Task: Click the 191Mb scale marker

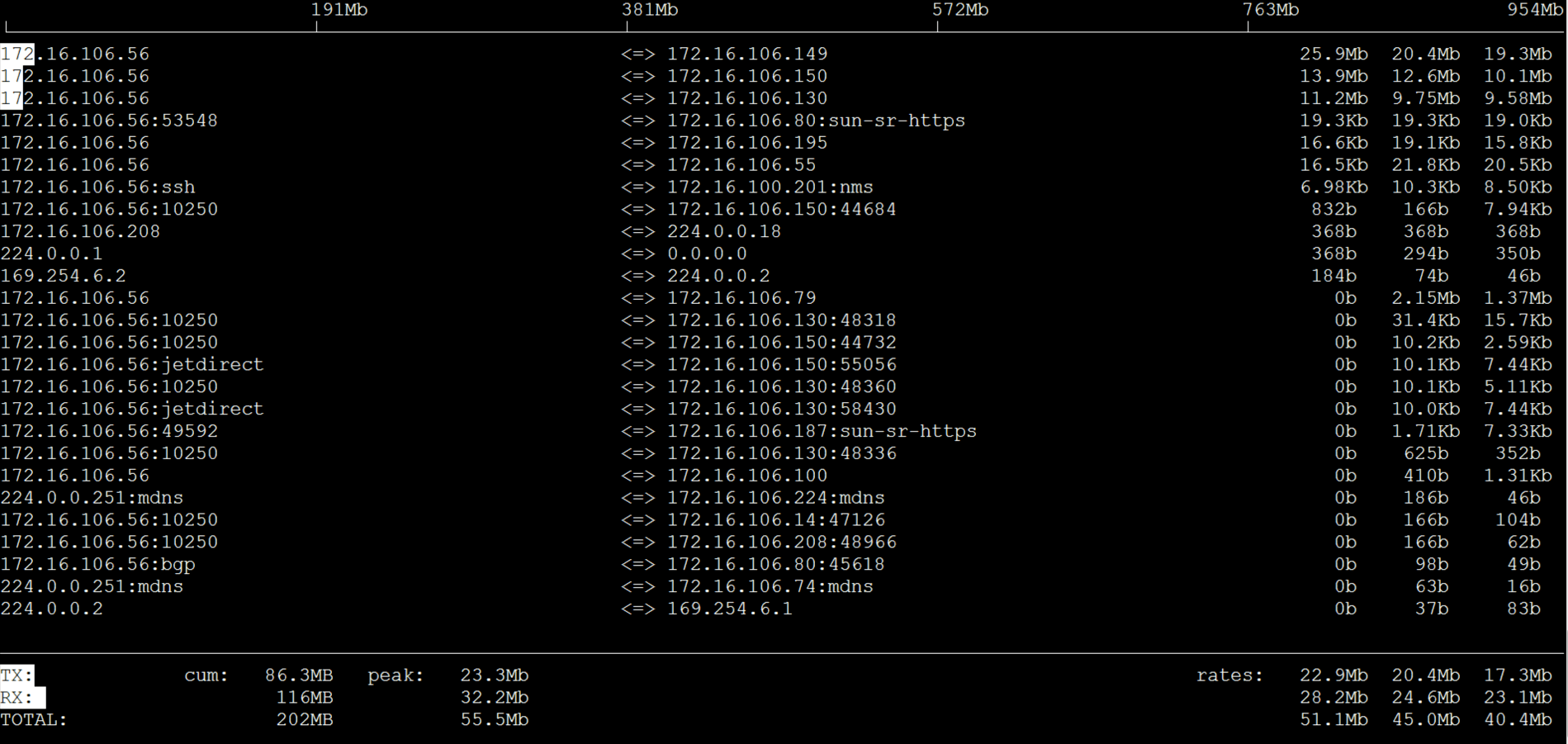Action: click(x=339, y=10)
